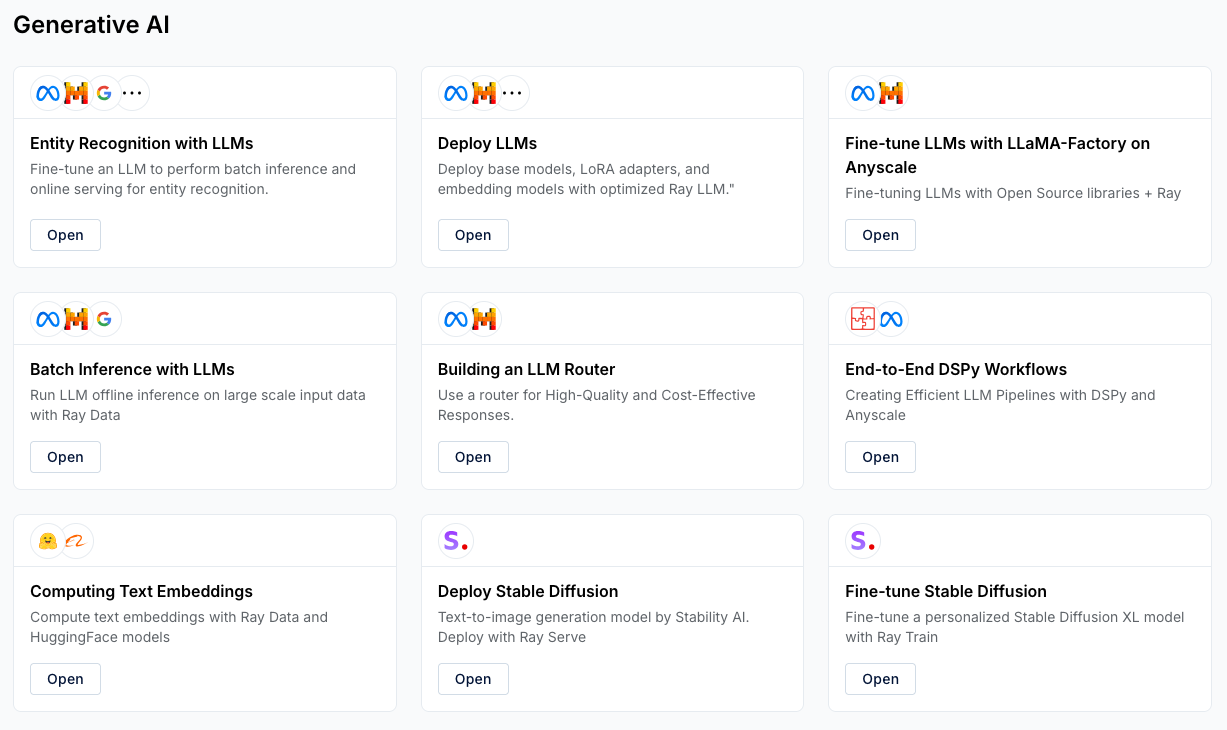Click the Meta icon on Entity Recognition card
This screenshot has width=1227, height=730.
[48, 93]
